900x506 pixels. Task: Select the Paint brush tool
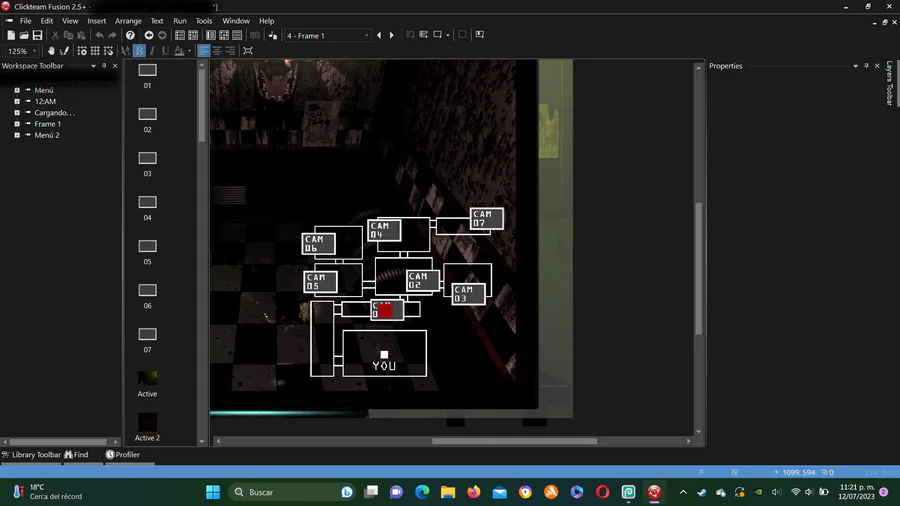point(64,51)
